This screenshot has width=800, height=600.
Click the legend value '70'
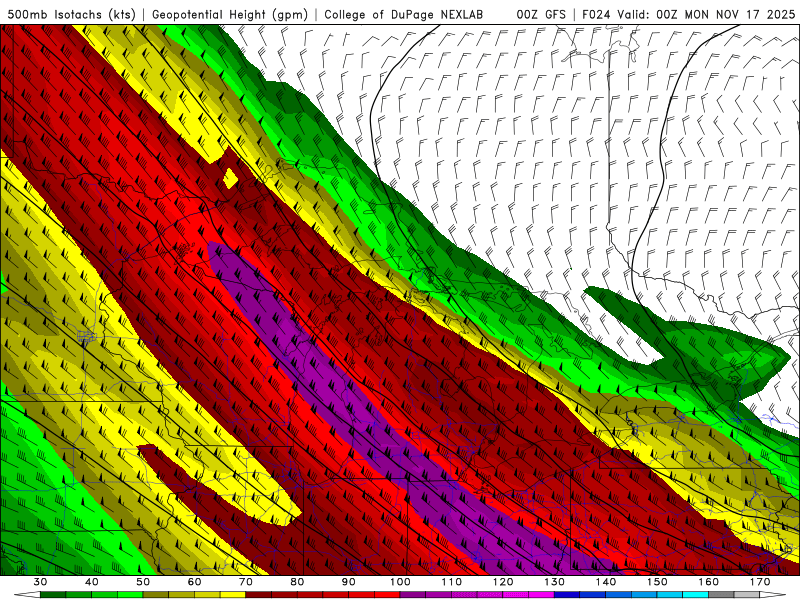pos(246,582)
